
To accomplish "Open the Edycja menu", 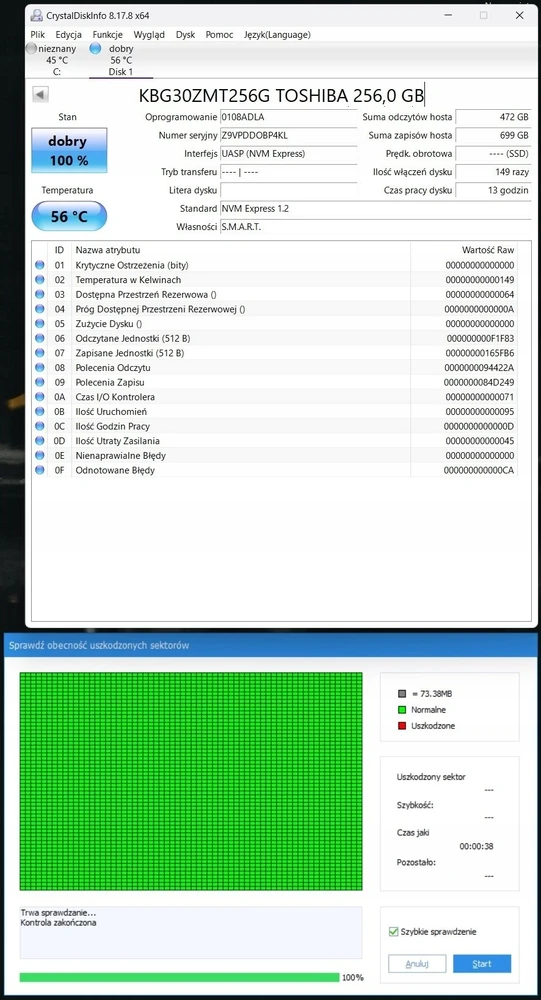I will pos(68,34).
